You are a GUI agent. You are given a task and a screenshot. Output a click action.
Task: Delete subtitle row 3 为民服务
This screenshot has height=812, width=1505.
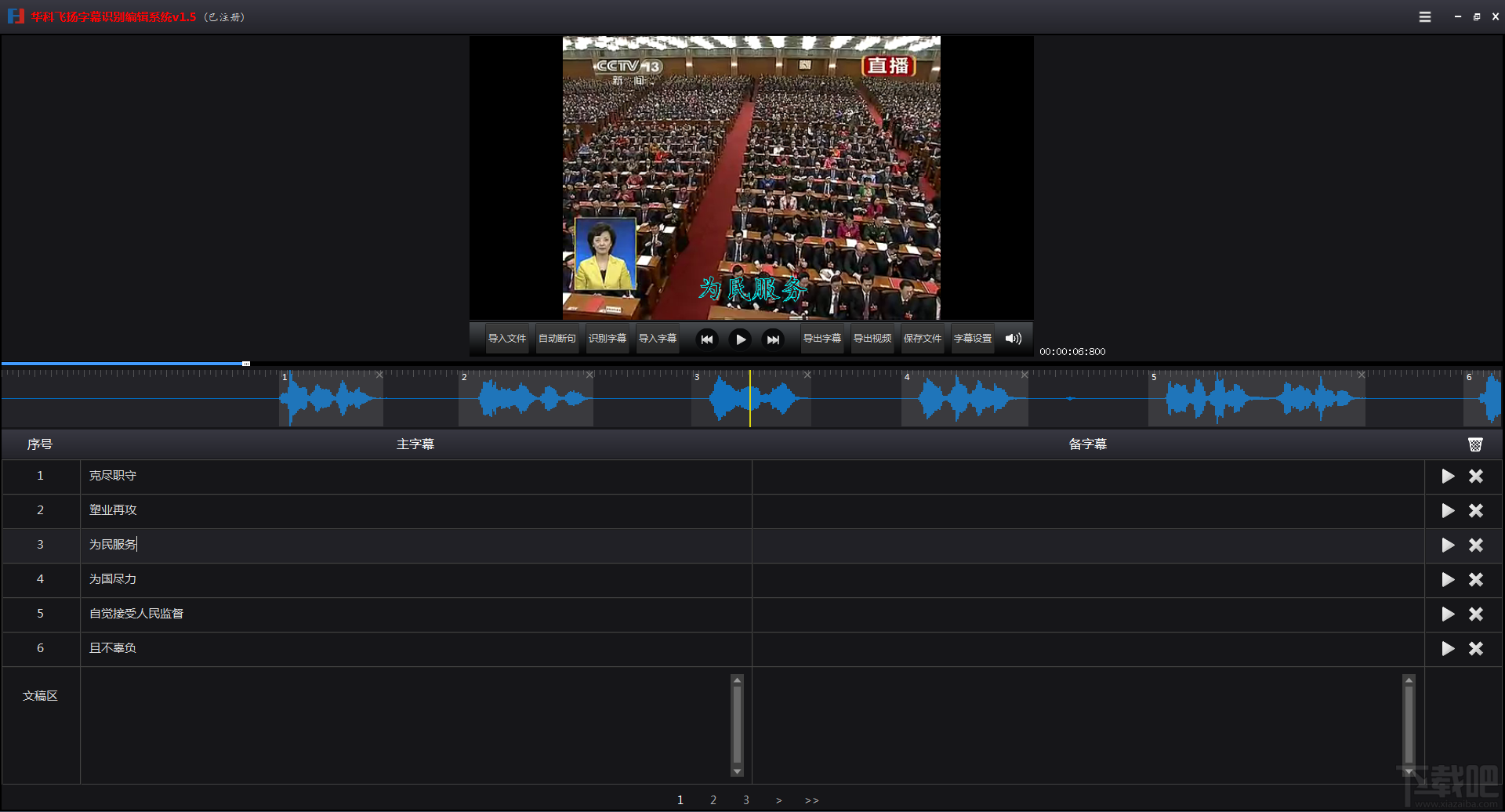click(x=1476, y=545)
